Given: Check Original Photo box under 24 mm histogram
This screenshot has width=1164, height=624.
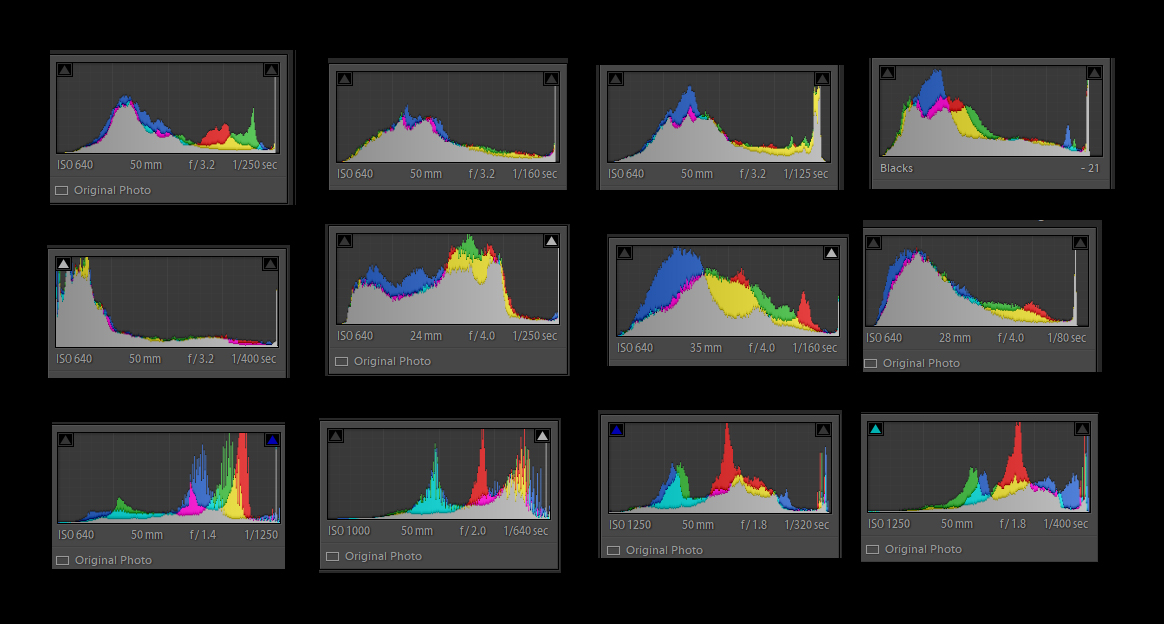Looking at the screenshot, I should 342,362.
